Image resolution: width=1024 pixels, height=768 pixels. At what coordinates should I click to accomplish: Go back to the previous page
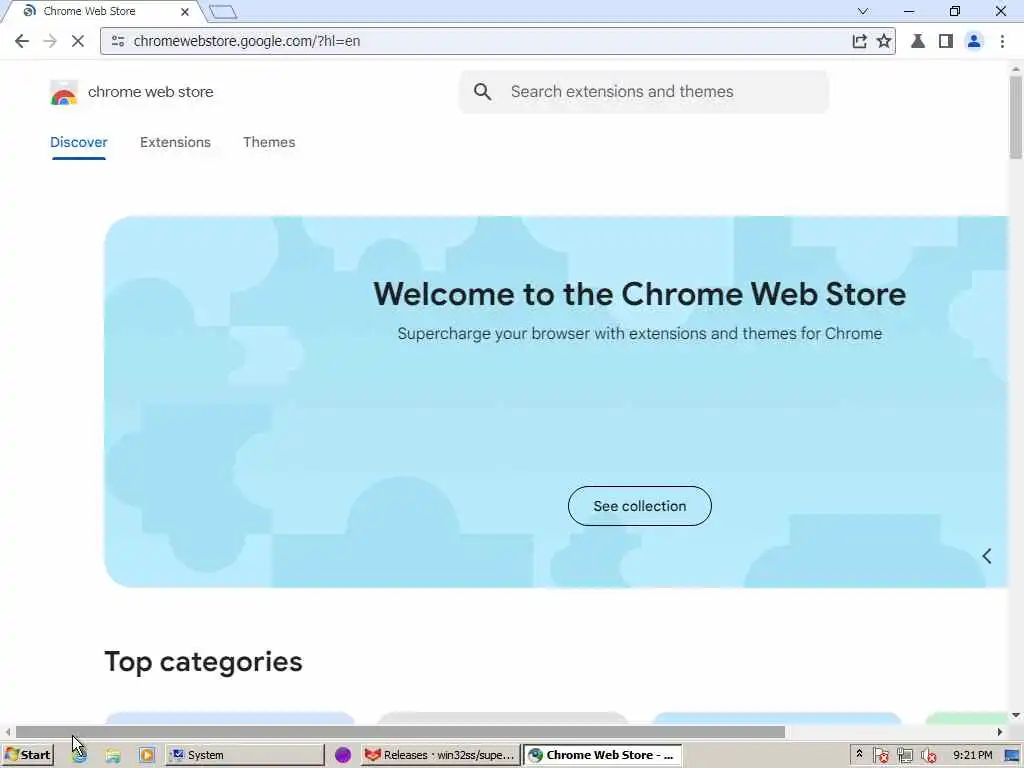[22, 41]
